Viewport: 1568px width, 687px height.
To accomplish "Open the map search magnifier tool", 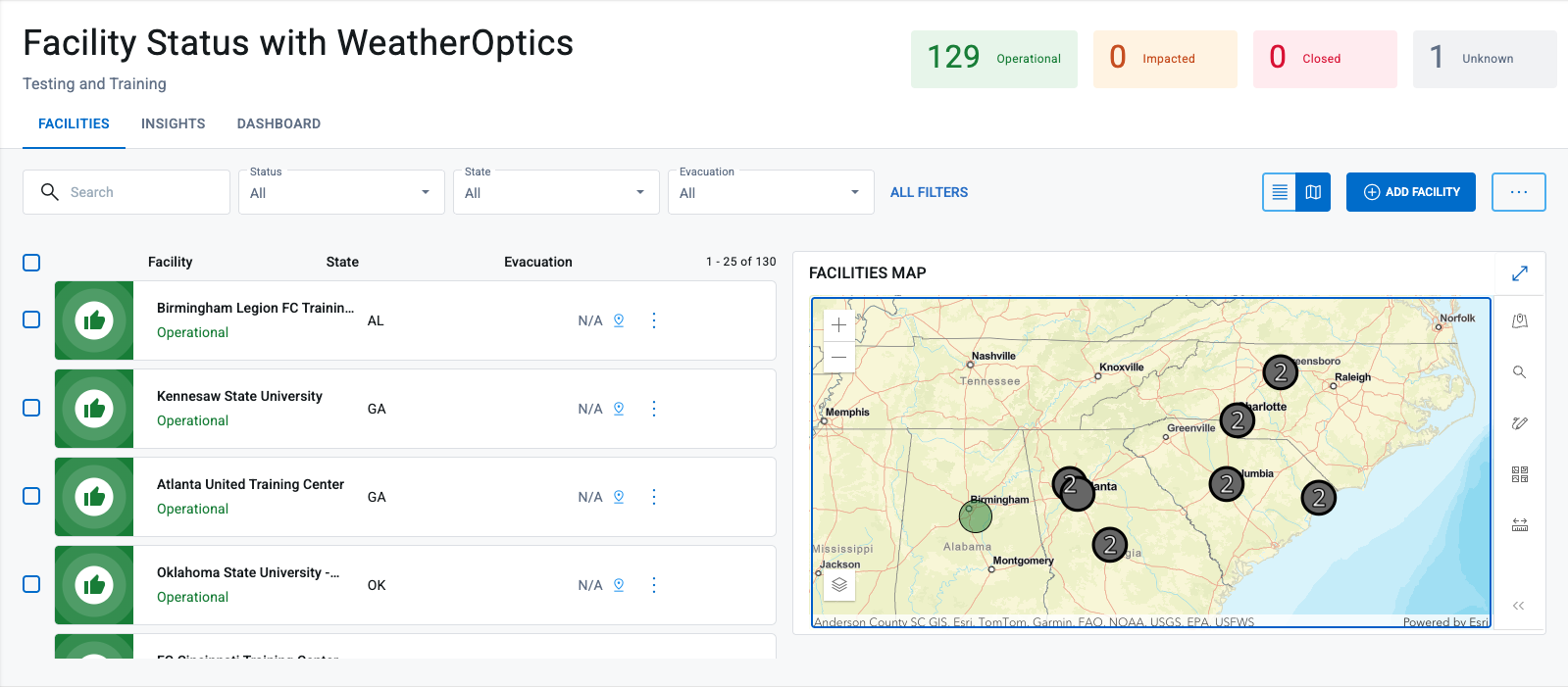I will pos(1520,372).
